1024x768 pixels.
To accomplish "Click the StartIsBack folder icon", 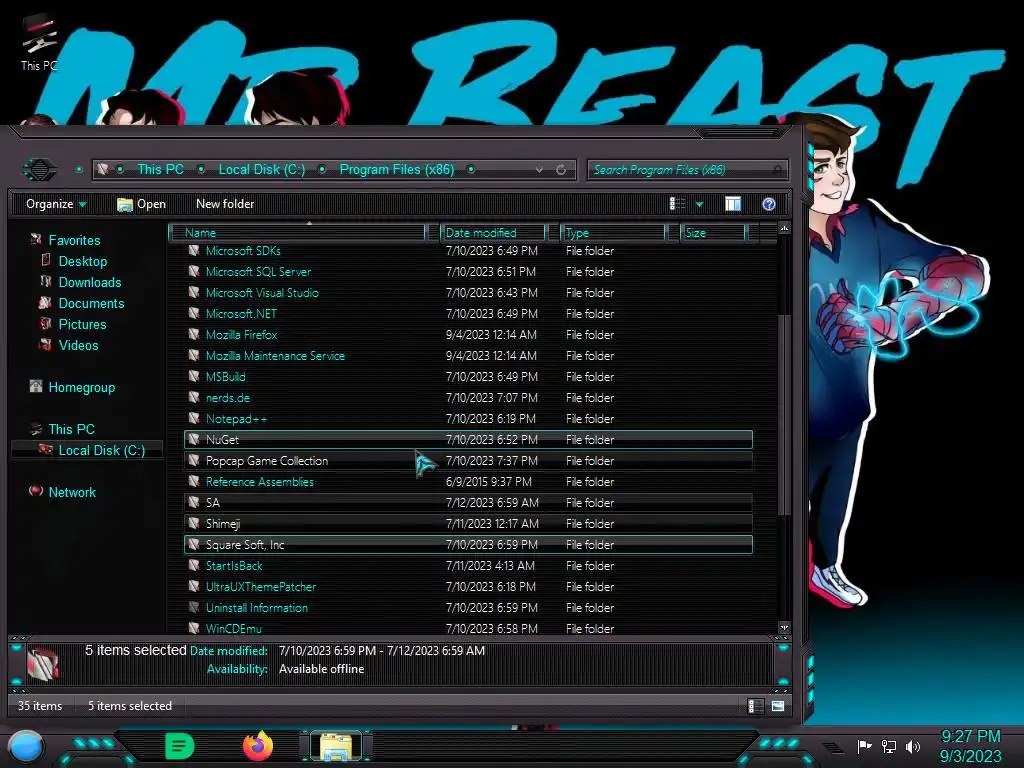I will click(193, 565).
